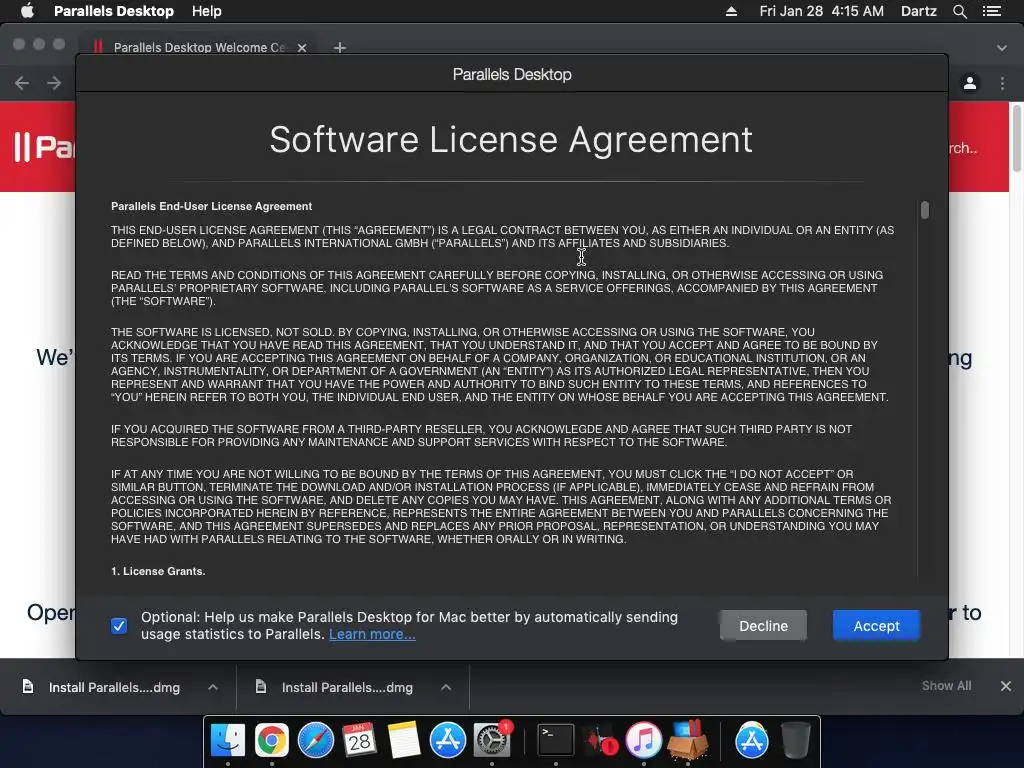Open the Chrome three-dot menu

pyautogui.click(x=1002, y=83)
